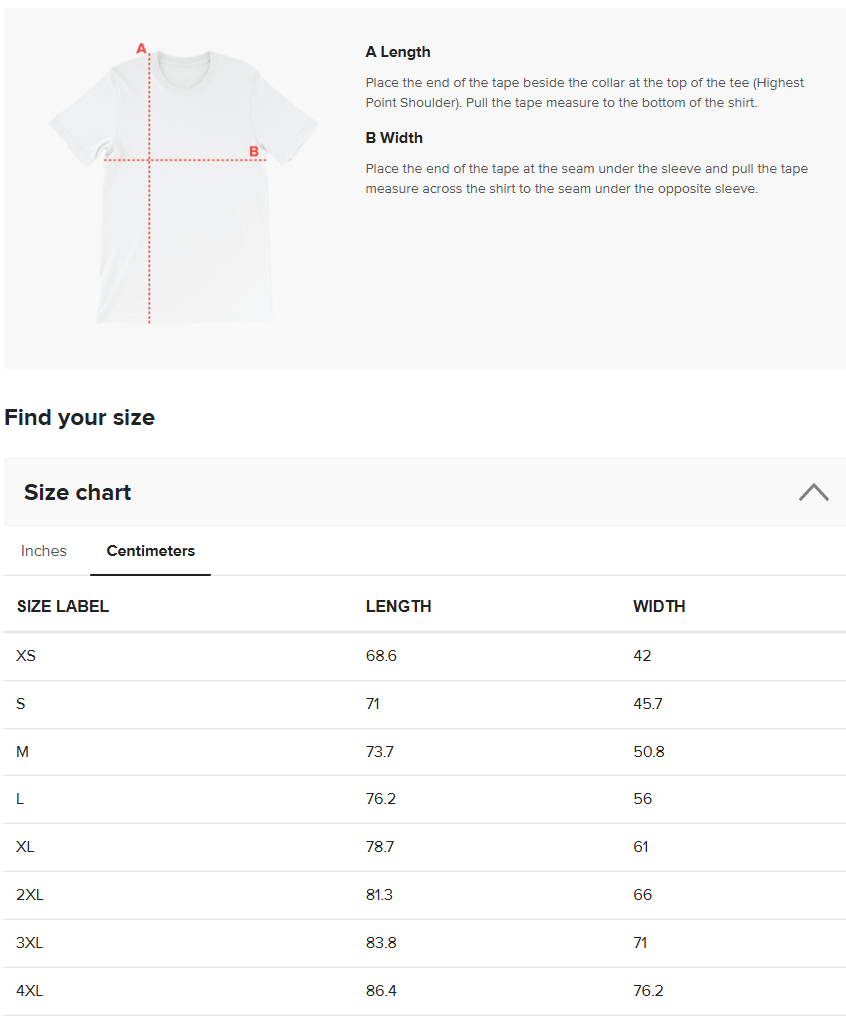The width and height of the screenshot is (846, 1017).
Task: Select the M size row label
Action: coord(23,751)
